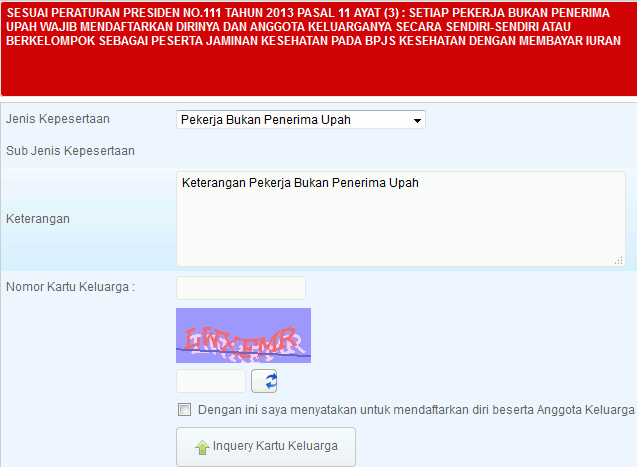Open the Jenis Kepesertaan dropdown

point(301,120)
